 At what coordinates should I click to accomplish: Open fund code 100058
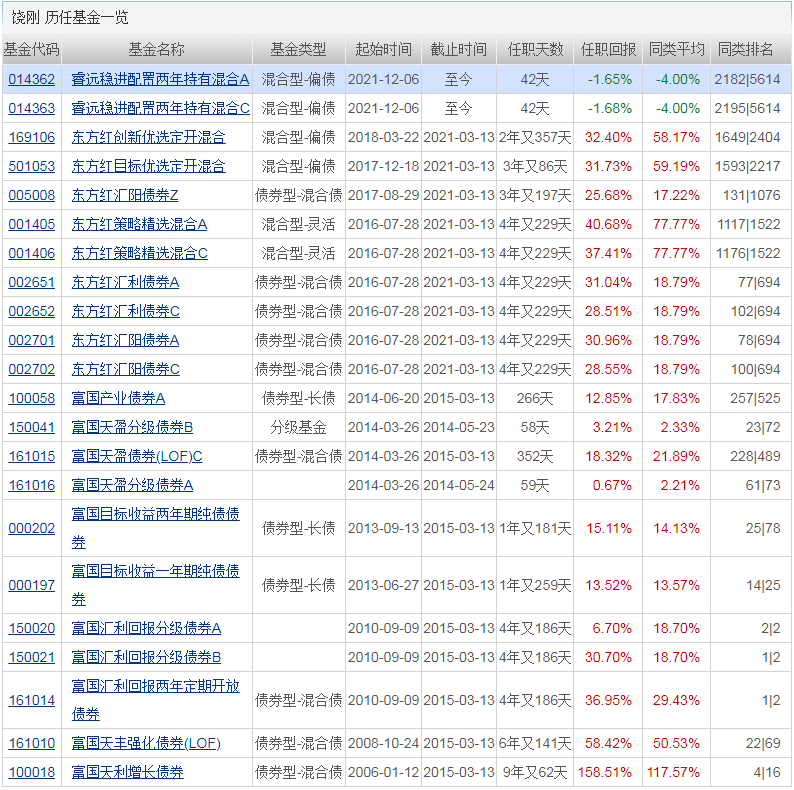click(32, 398)
